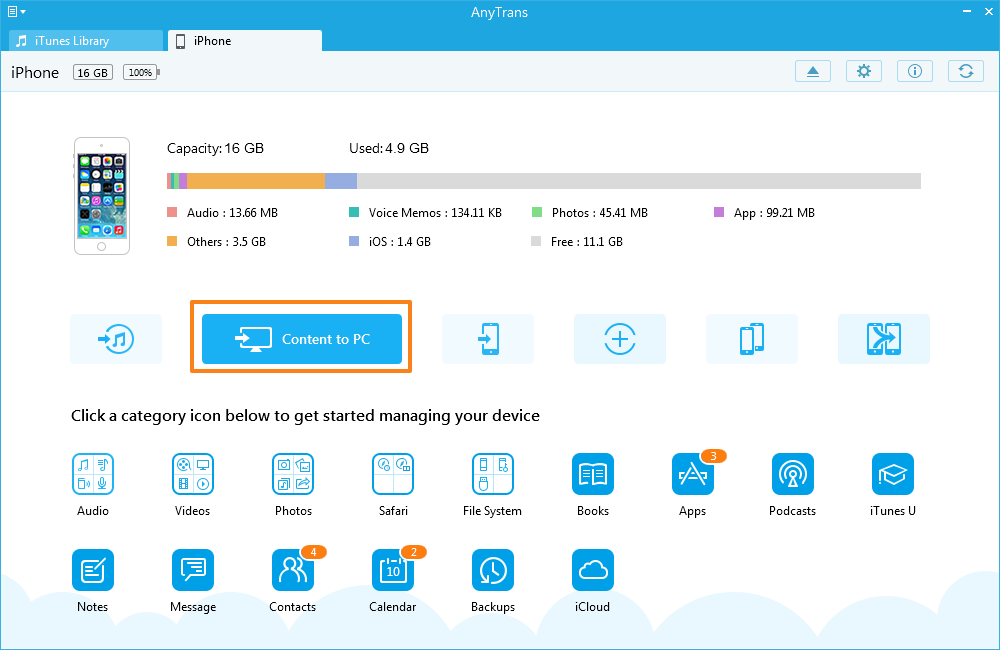
Task: Open the Apps category icon
Action: click(693, 474)
